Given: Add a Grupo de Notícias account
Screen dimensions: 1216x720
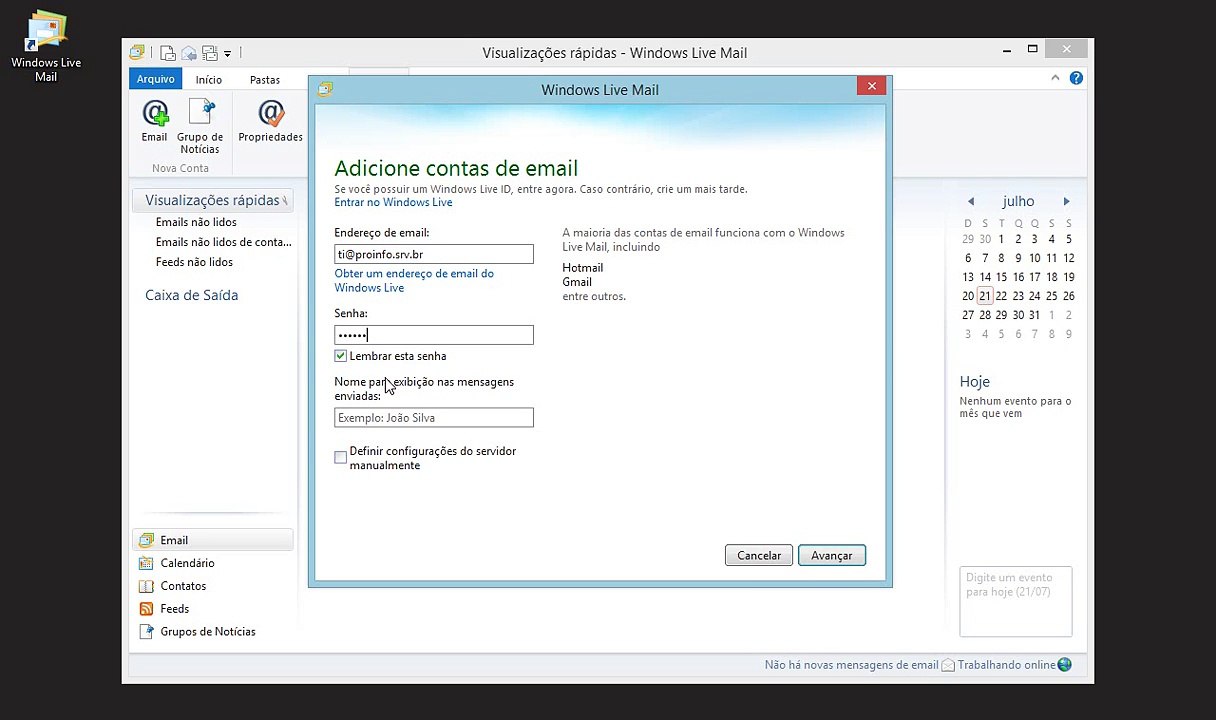Looking at the screenshot, I should [200, 126].
